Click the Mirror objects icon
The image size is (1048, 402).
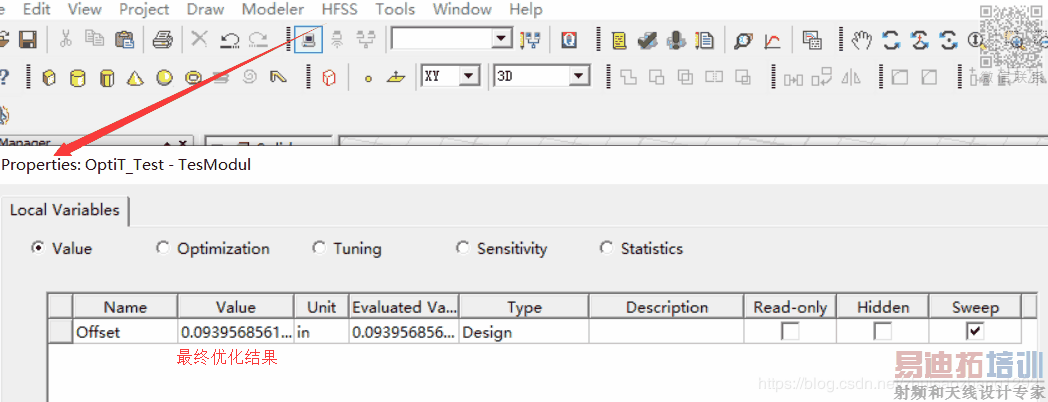[851, 78]
